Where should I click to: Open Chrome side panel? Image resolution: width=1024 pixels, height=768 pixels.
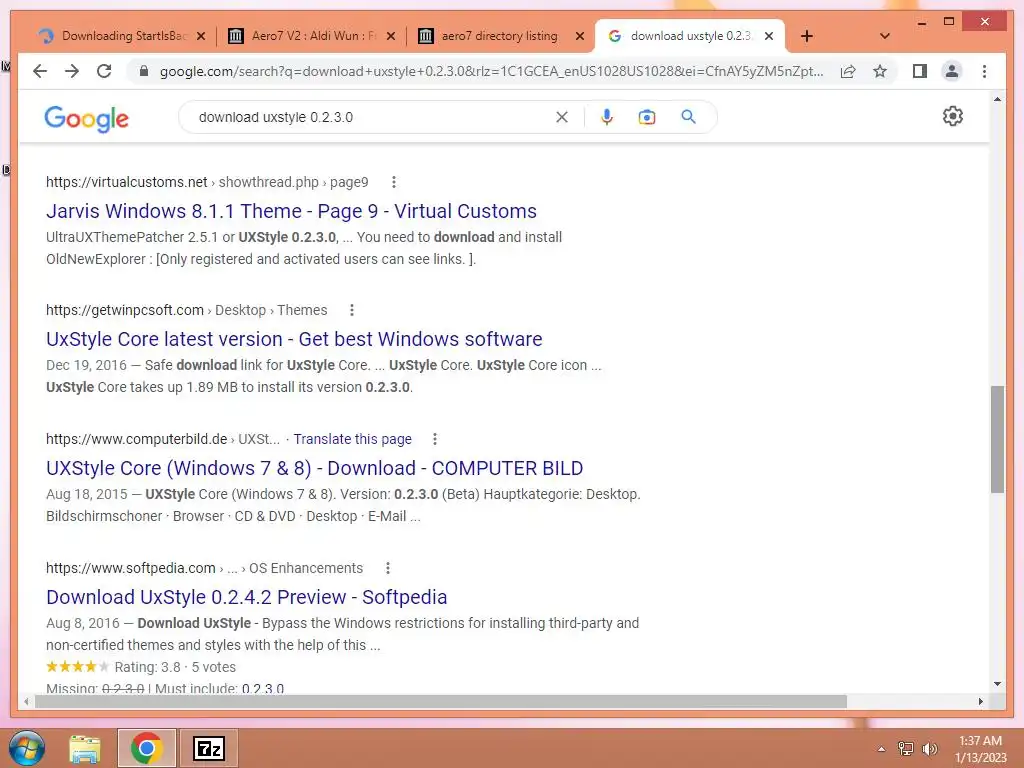click(920, 71)
